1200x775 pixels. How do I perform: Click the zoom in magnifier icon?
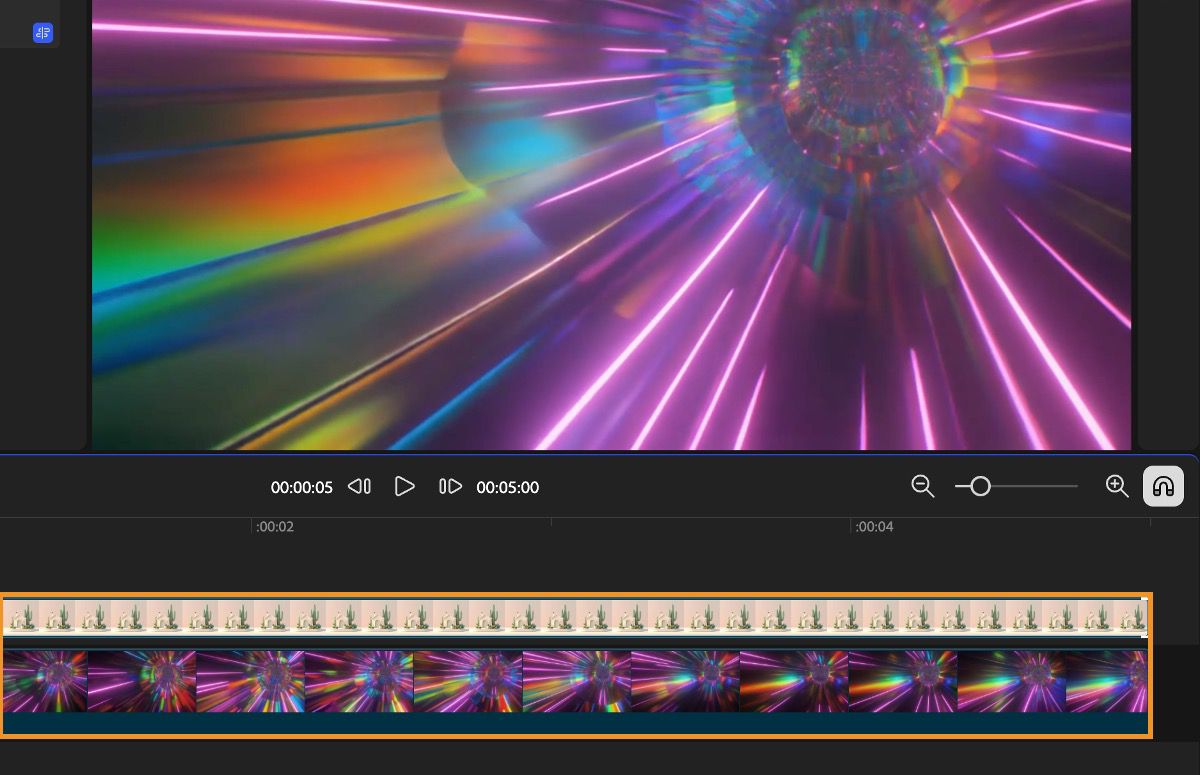coord(1117,486)
